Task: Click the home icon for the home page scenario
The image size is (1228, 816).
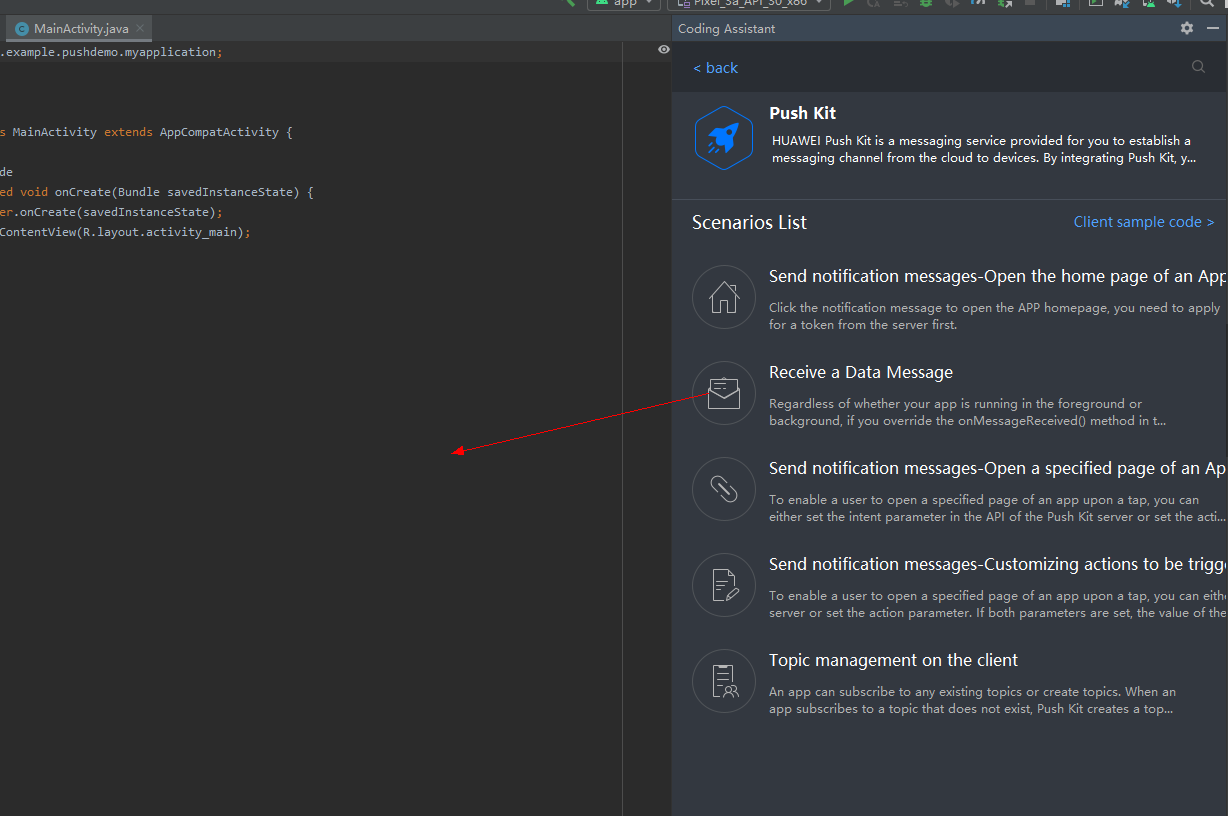Action: (723, 297)
